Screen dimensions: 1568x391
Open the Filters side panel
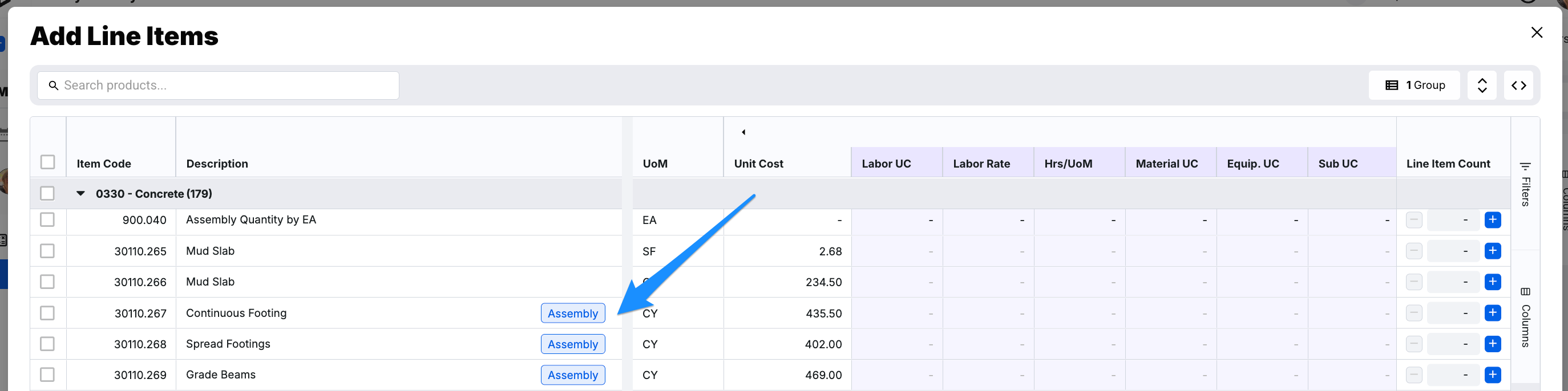tap(1525, 184)
